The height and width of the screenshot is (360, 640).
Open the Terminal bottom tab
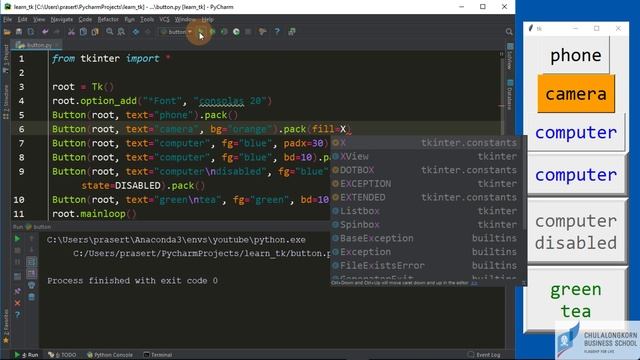click(158, 355)
